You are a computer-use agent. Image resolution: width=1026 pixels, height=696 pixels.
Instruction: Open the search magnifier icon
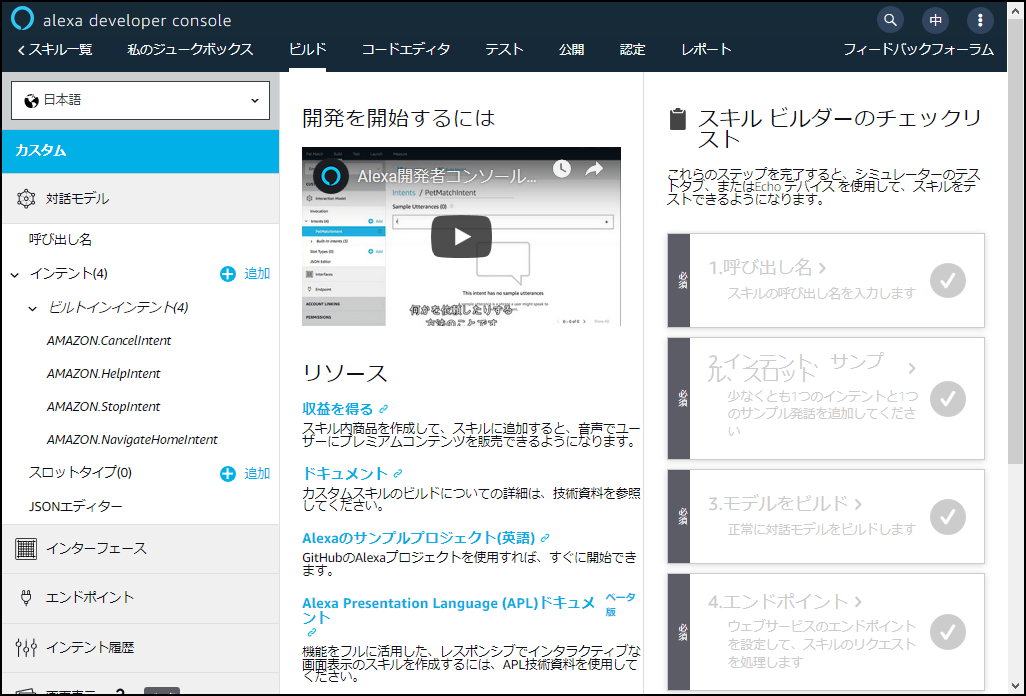pyautogui.click(x=890, y=20)
